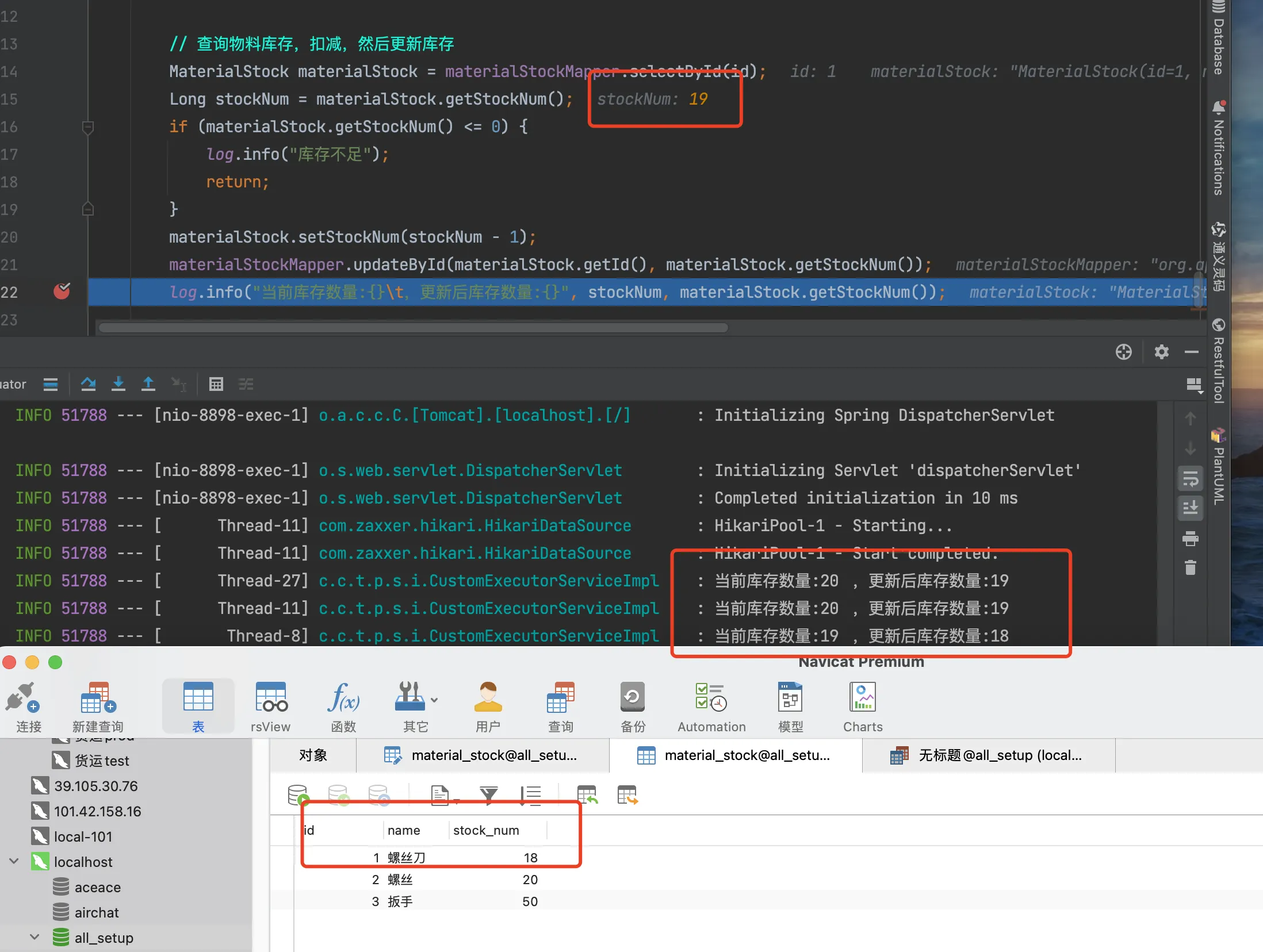Open the Others (其它) dropdown arrow

[435, 700]
